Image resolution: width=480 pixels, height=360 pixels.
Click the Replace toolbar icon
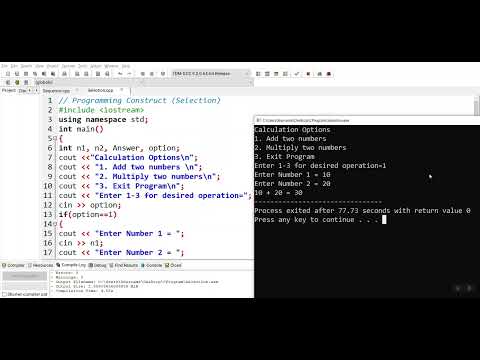pyautogui.click(x=86, y=74)
